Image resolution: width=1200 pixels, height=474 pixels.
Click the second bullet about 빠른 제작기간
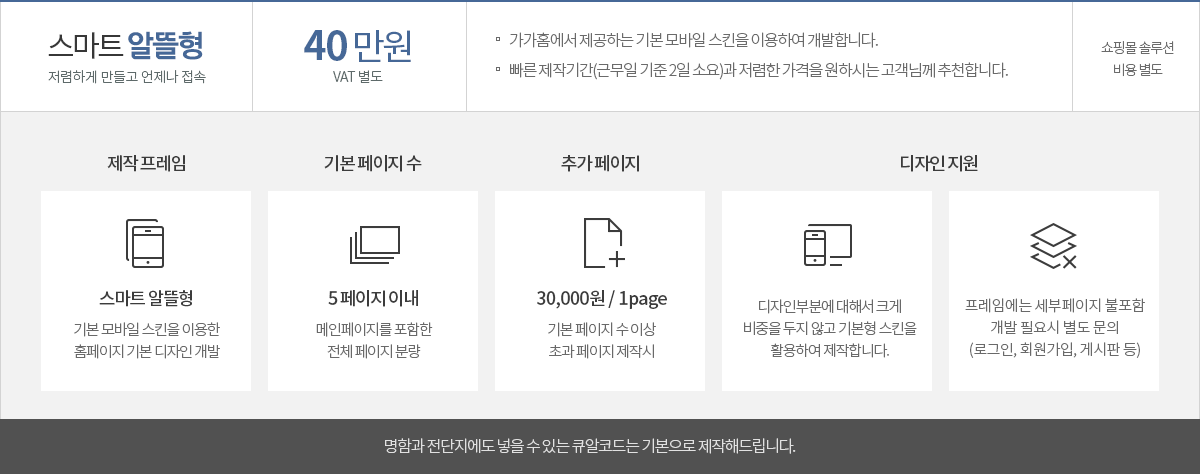click(x=758, y=70)
